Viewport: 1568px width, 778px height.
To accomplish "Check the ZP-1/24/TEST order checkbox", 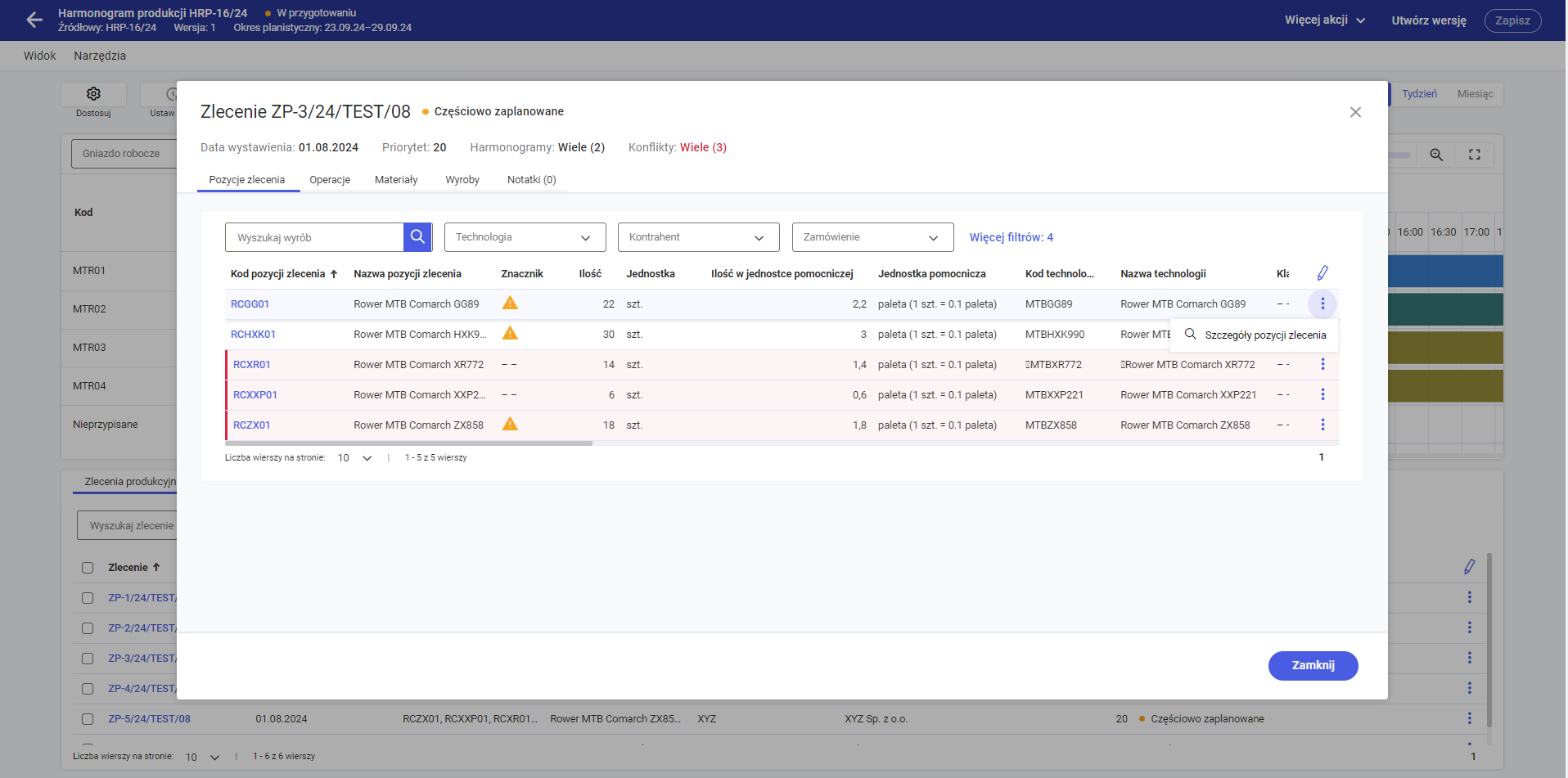I will (88, 598).
